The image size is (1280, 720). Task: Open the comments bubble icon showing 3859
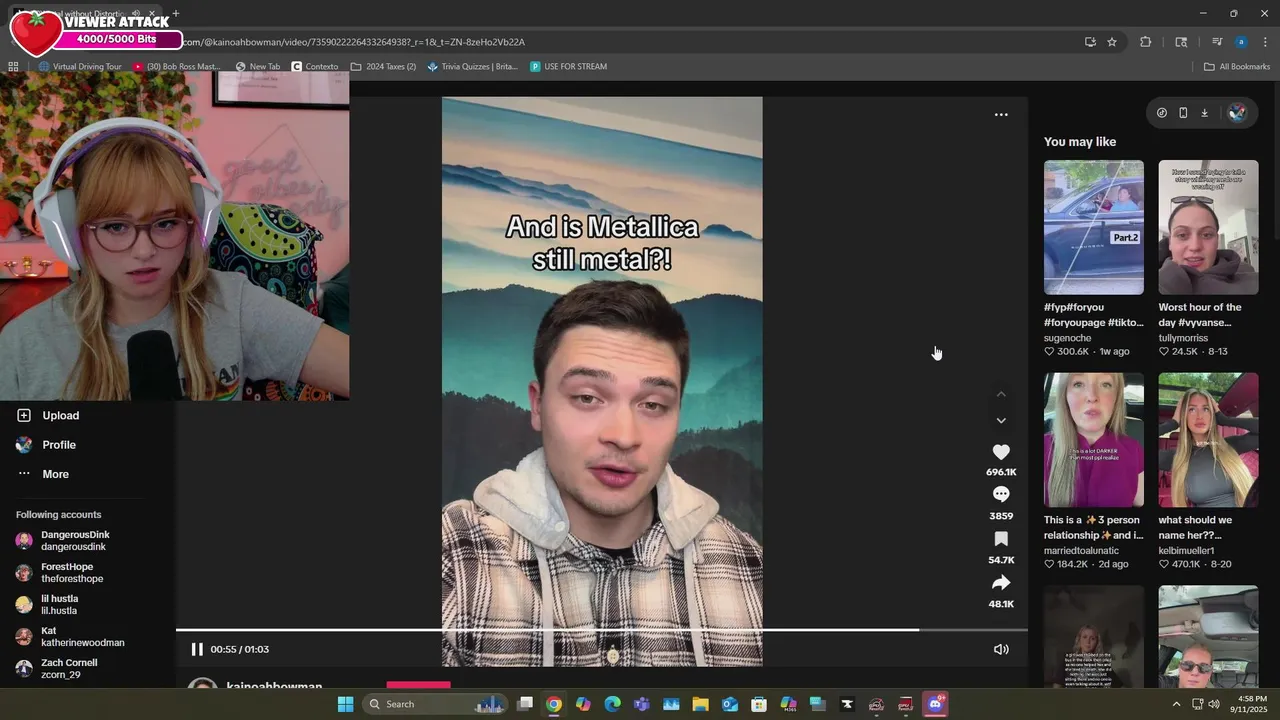coord(1001,494)
